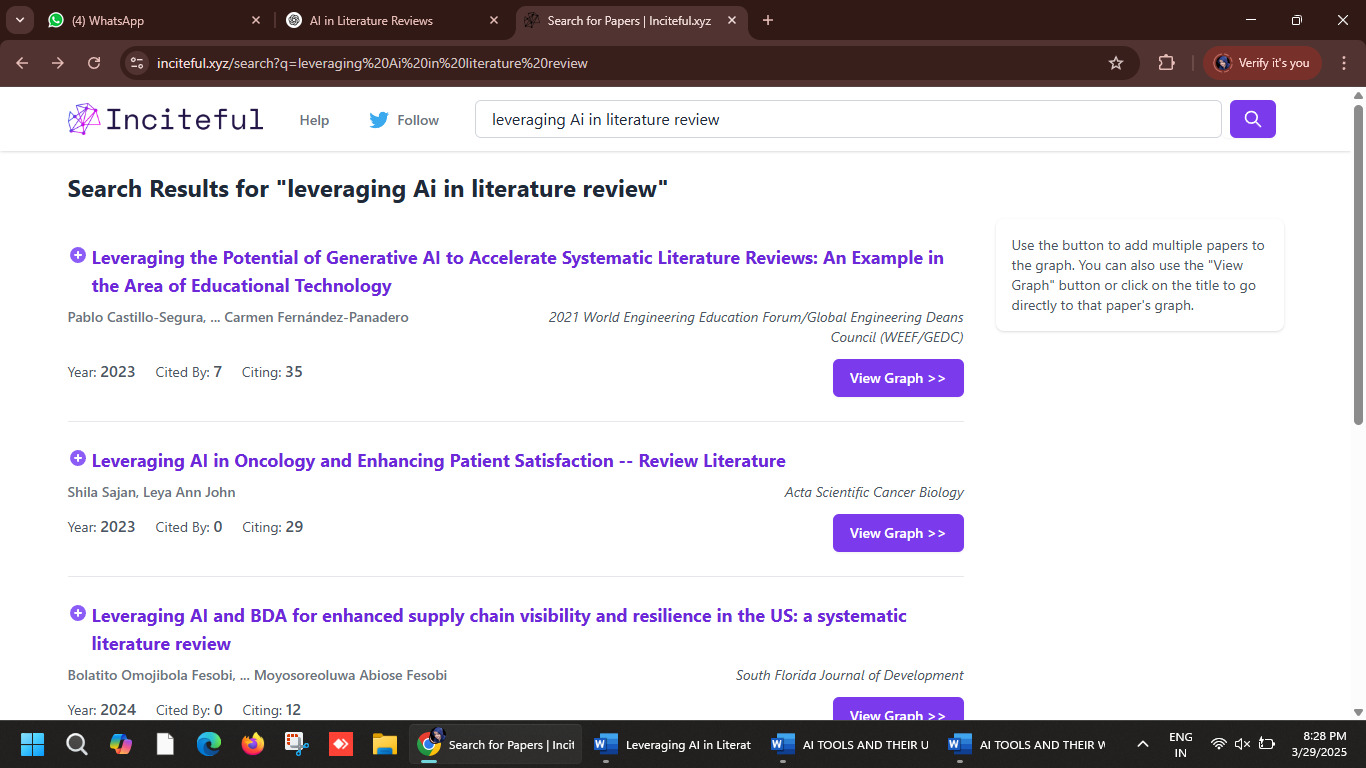Click authors Shila Sajan, Leya Ann John
Image resolution: width=1366 pixels, height=768 pixels.
pyautogui.click(x=152, y=492)
